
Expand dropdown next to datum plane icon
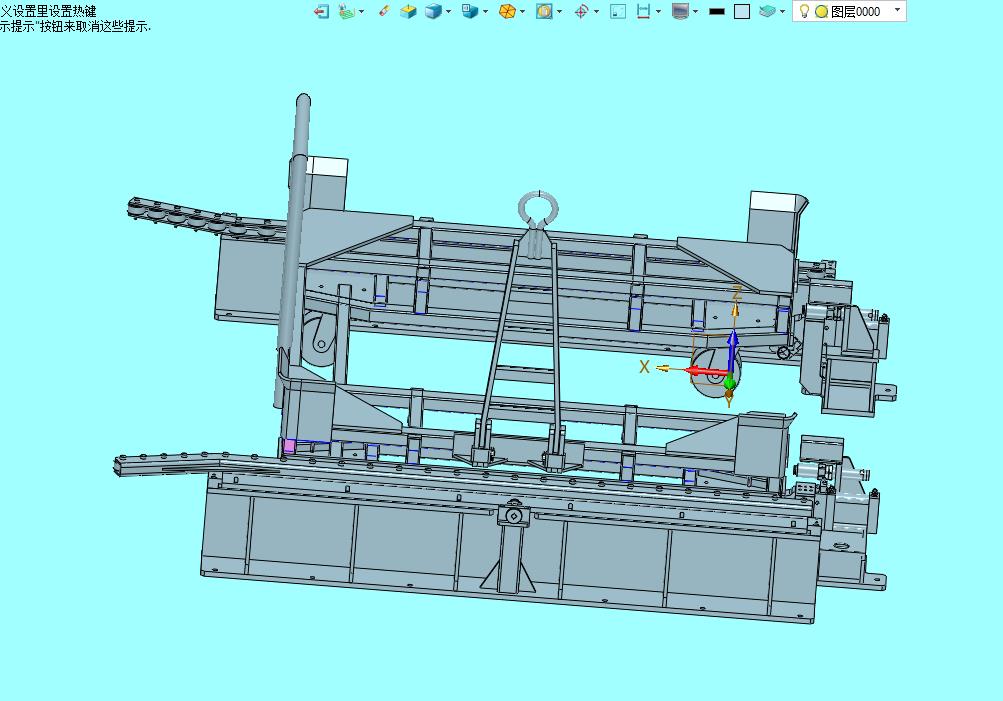click(362, 12)
